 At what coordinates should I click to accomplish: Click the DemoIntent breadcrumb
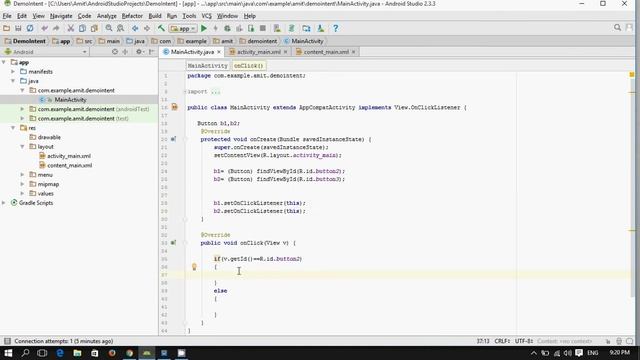[x=25, y=41]
